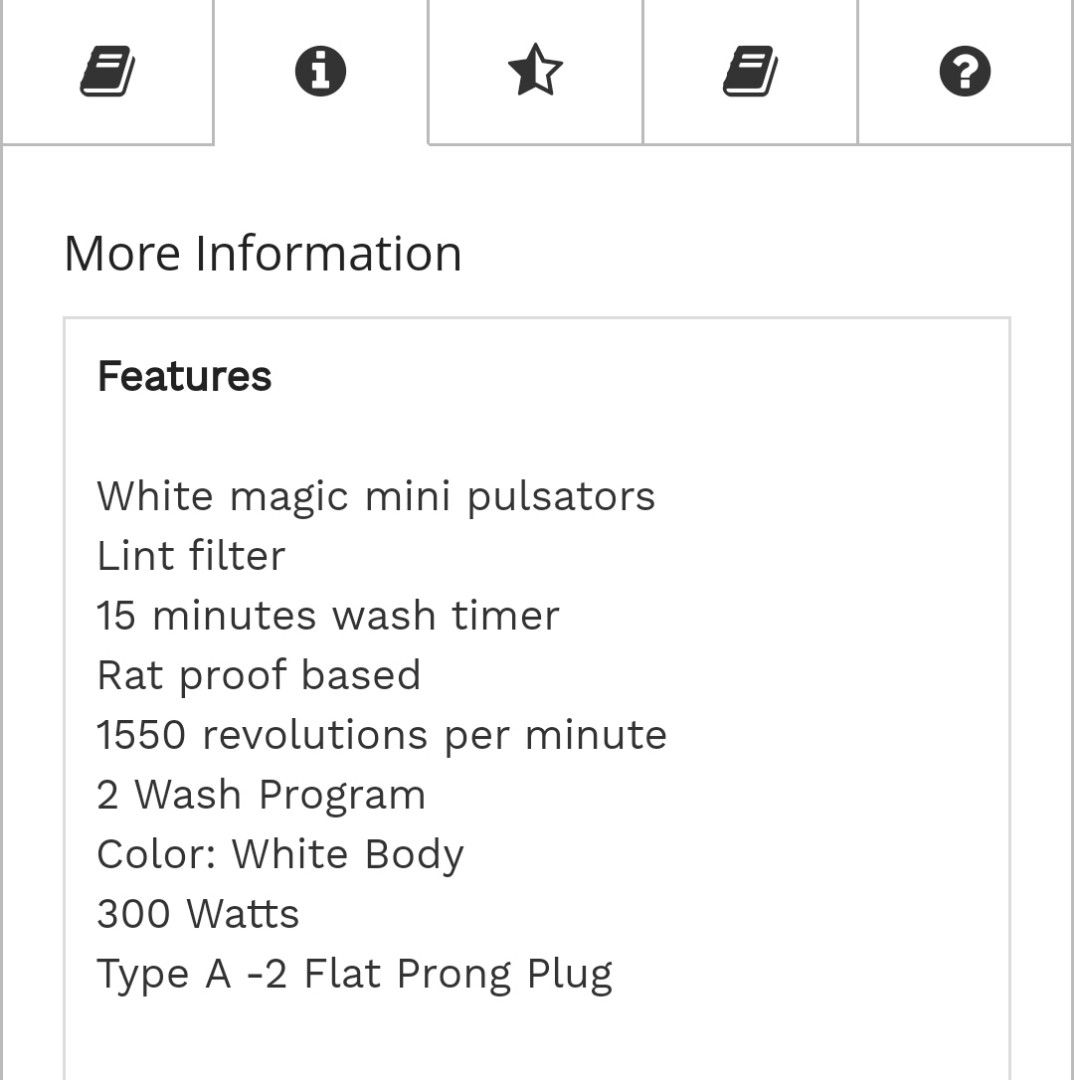Click the Color: label

tap(156, 854)
